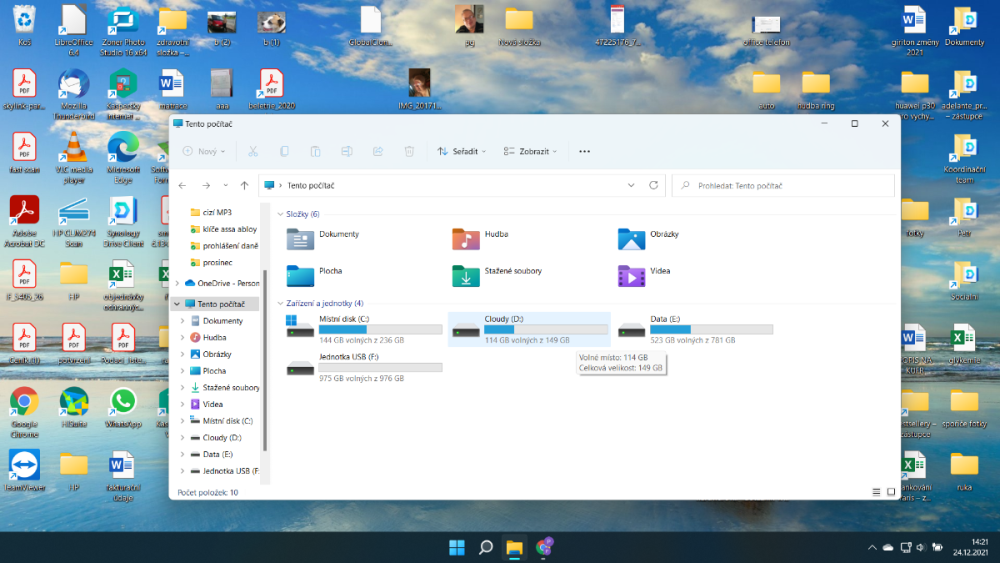Collapse Tento počítač in navigation tree

point(178,304)
